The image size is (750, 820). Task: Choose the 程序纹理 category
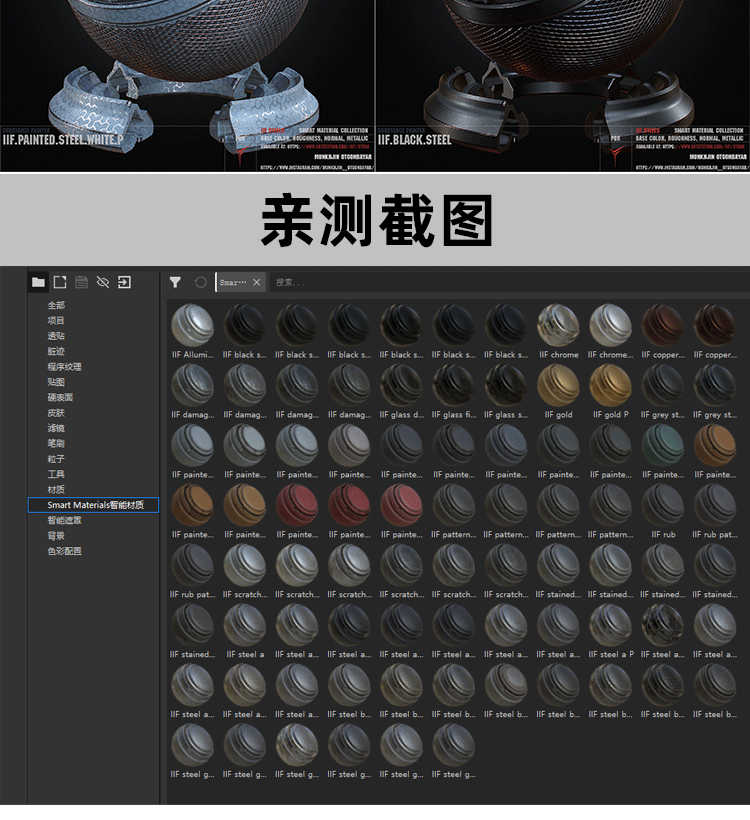pos(64,367)
